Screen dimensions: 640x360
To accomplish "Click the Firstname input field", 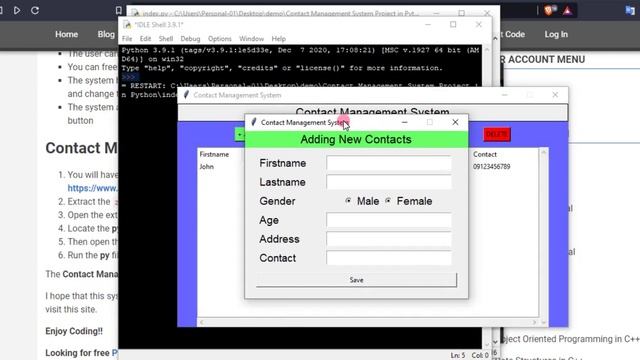I will point(389,163).
